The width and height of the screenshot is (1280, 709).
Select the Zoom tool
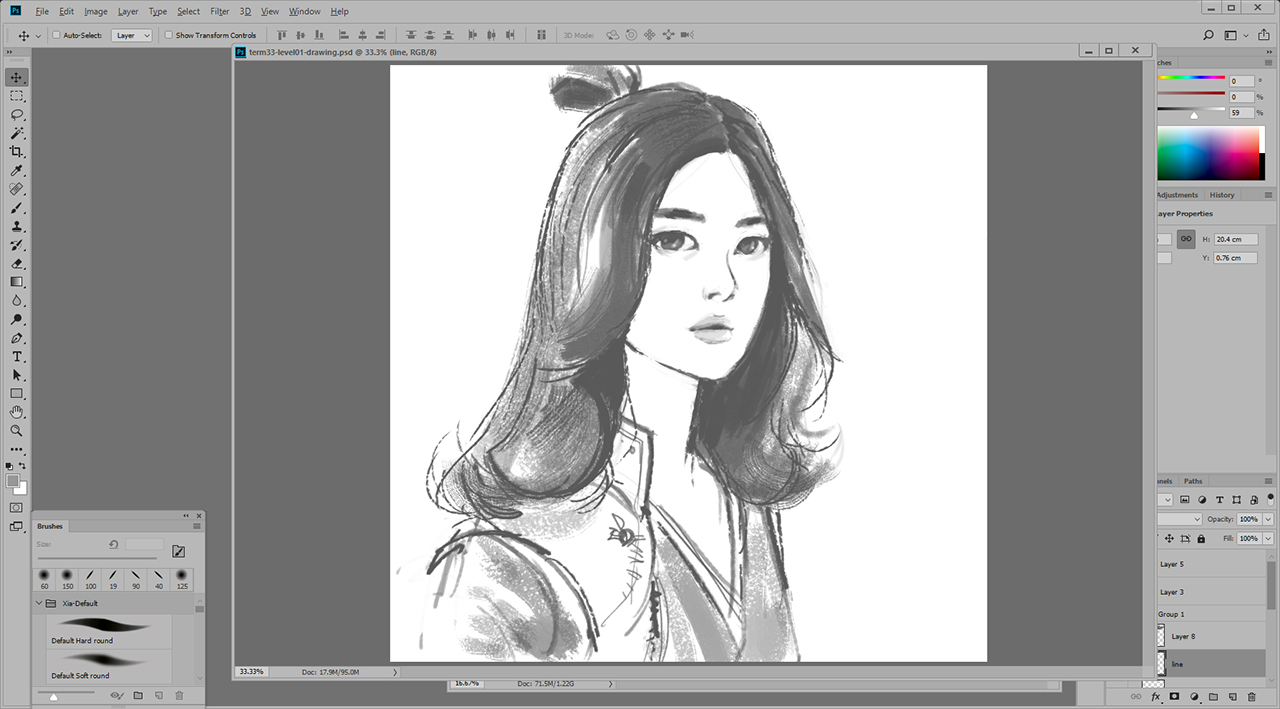pos(16,430)
